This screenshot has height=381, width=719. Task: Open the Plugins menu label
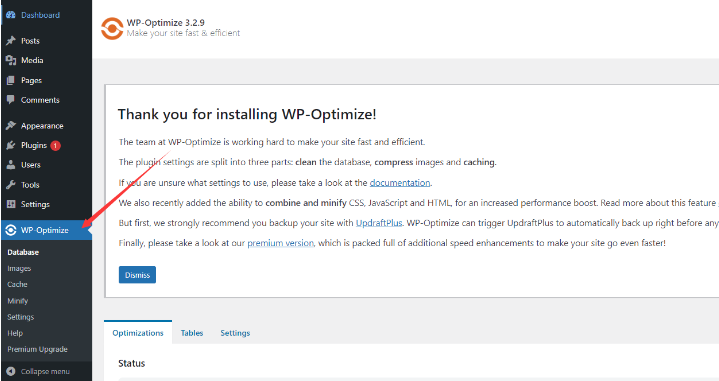pyautogui.click(x=34, y=145)
